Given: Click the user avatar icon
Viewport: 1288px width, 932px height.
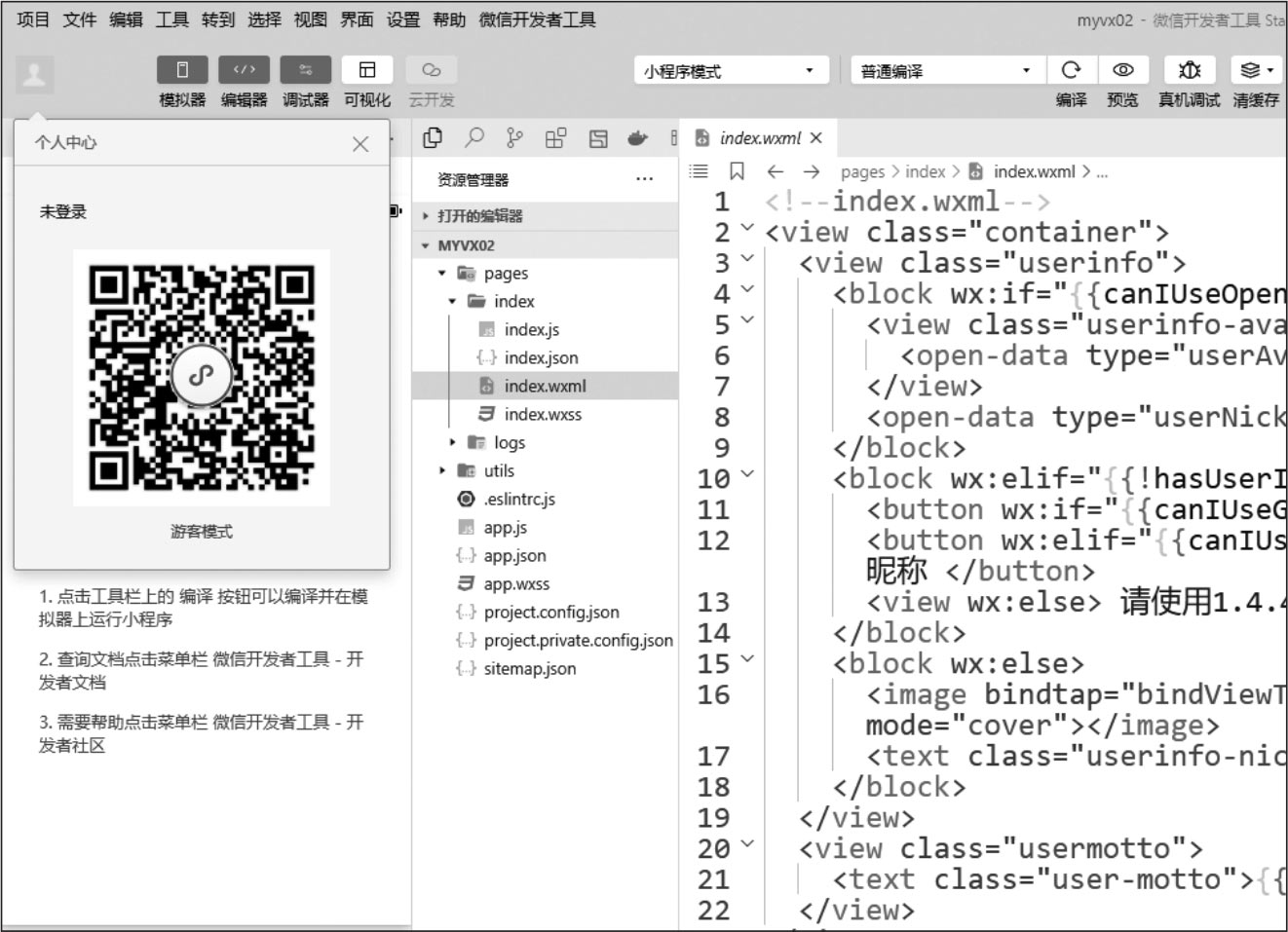Looking at the screenshot, I should (34, 73).
